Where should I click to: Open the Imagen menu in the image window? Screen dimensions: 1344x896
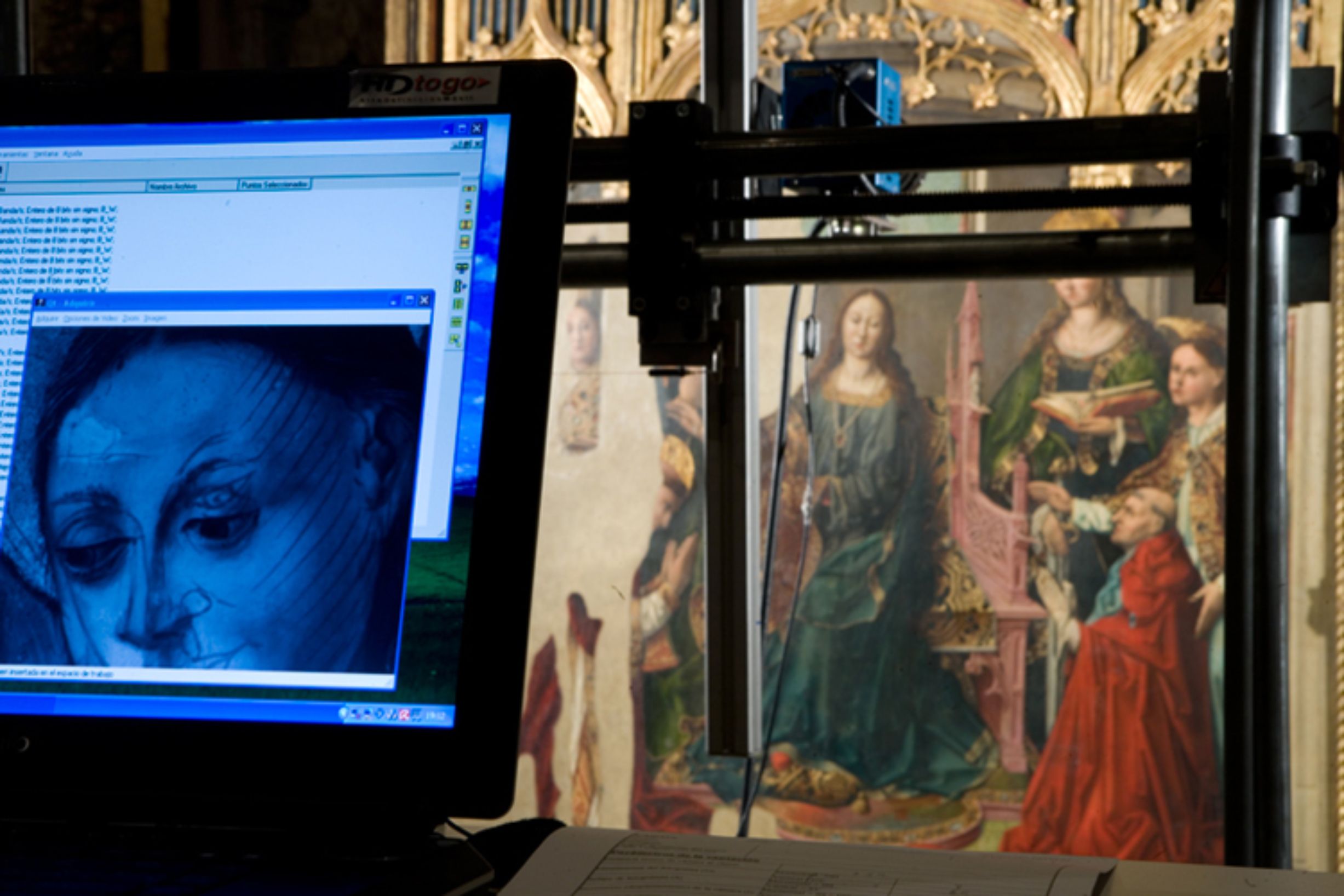tap(155, 318)
